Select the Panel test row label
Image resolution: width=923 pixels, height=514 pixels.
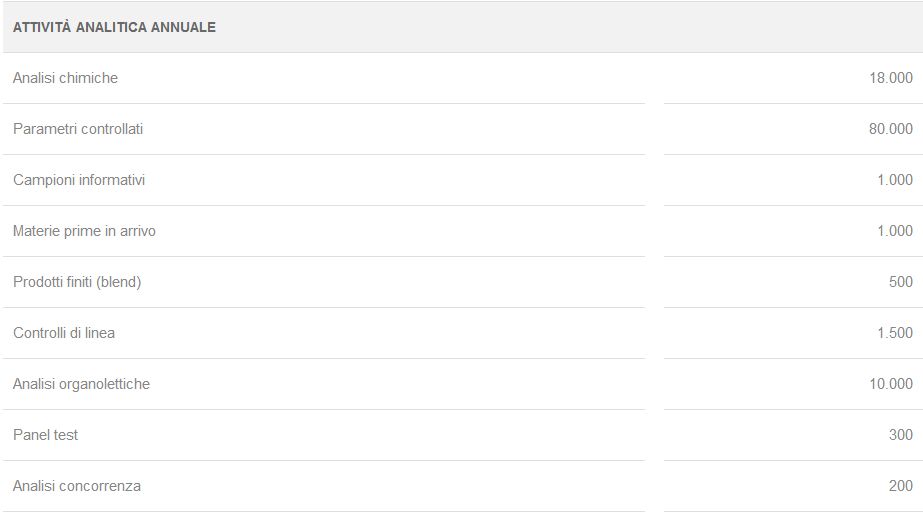tap(45, 435)
